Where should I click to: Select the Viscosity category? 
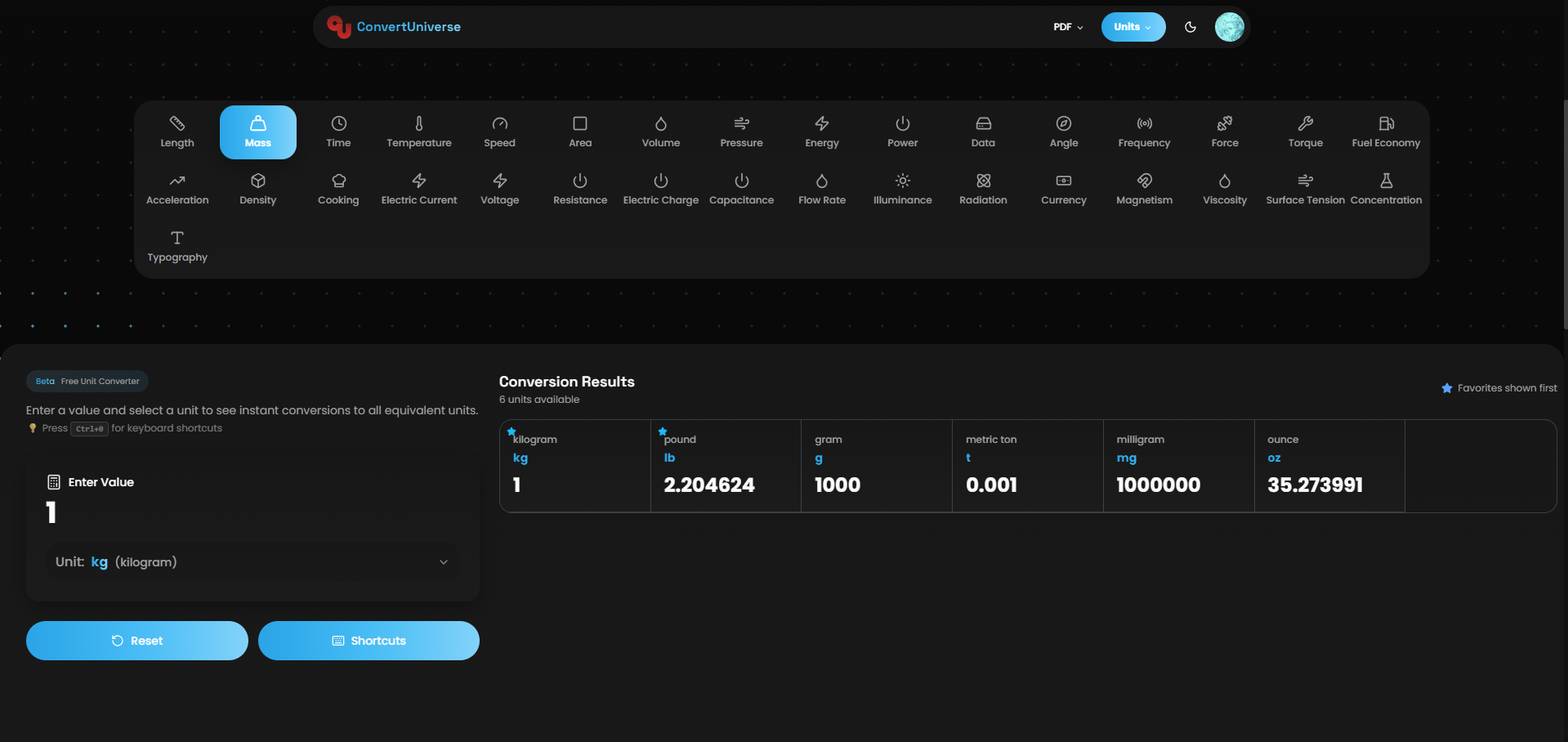coord(1225,189)
